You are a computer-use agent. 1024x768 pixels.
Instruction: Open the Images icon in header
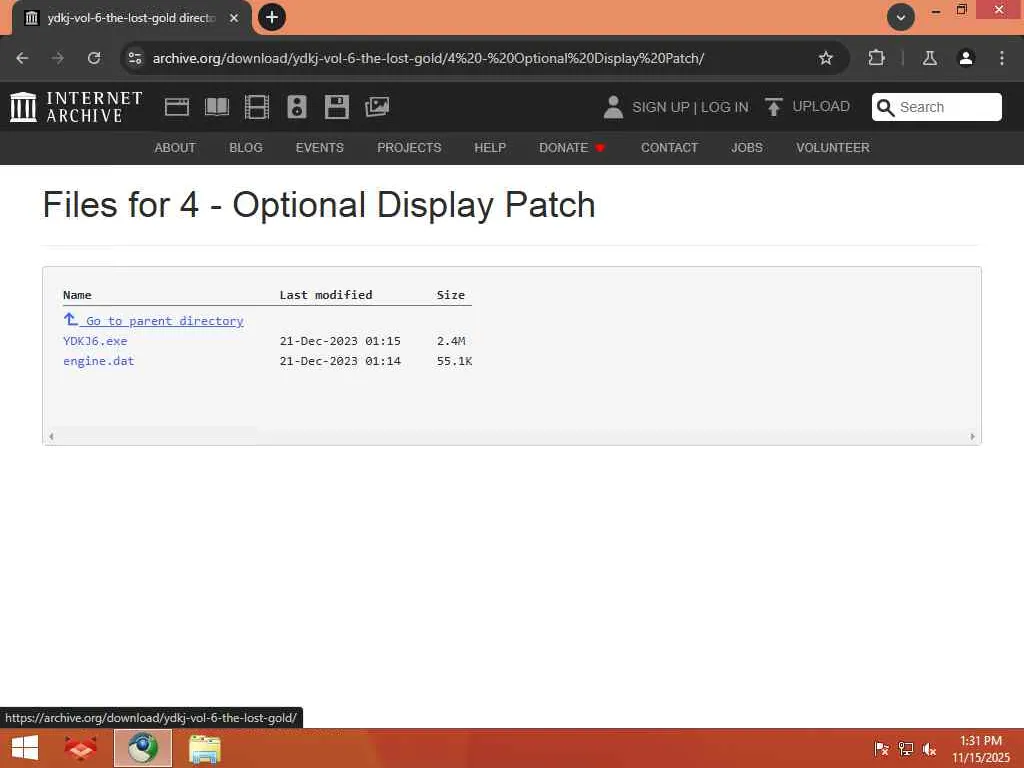pyautogui.click(x=377, y=107)
